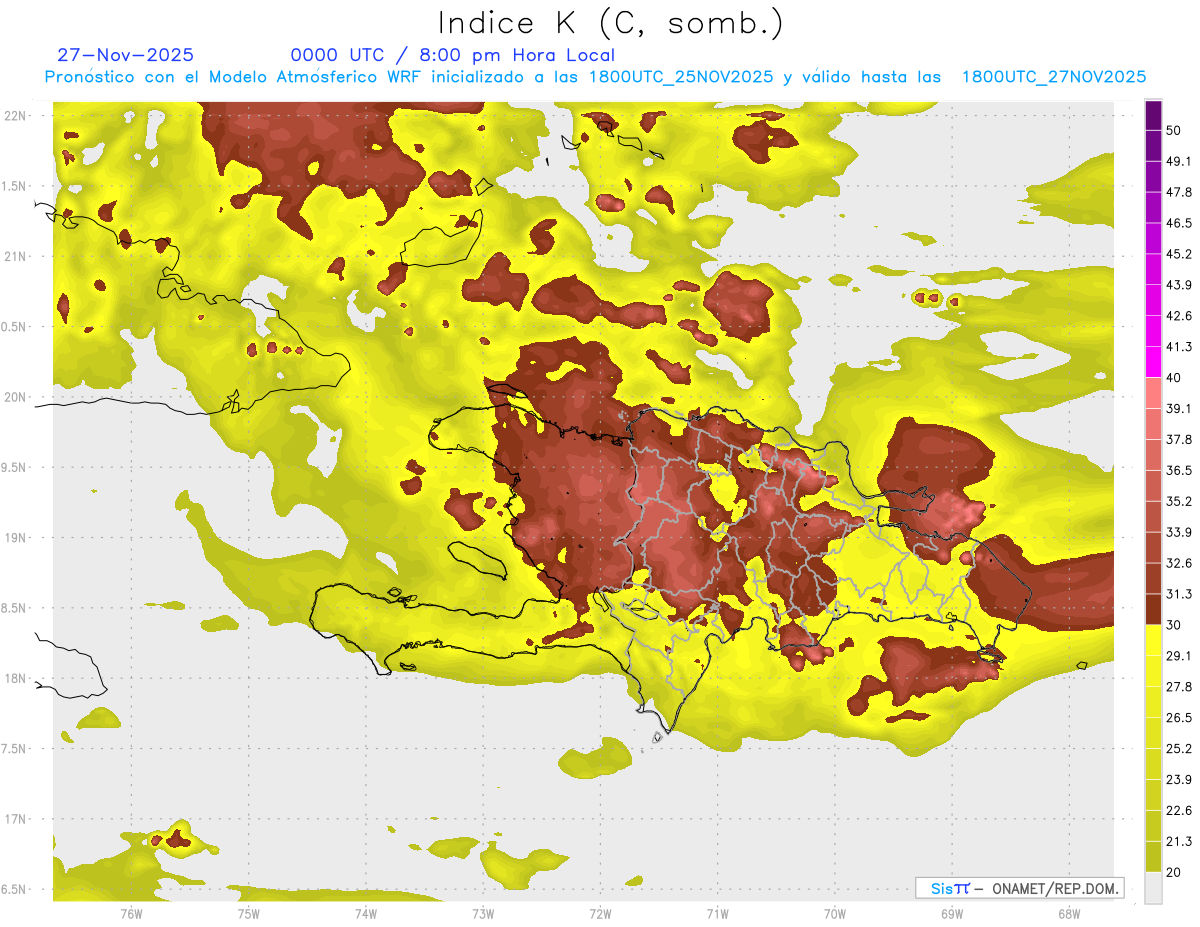Click colorbar label '43.9'
Screen dimensions: 1200x927
coord(1179,285)
